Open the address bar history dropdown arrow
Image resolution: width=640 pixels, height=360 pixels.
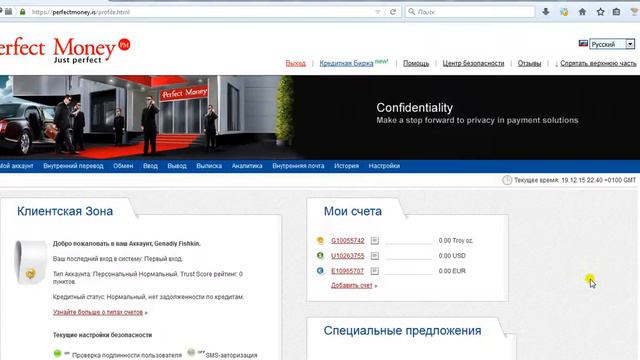click(x=378, y=12)
